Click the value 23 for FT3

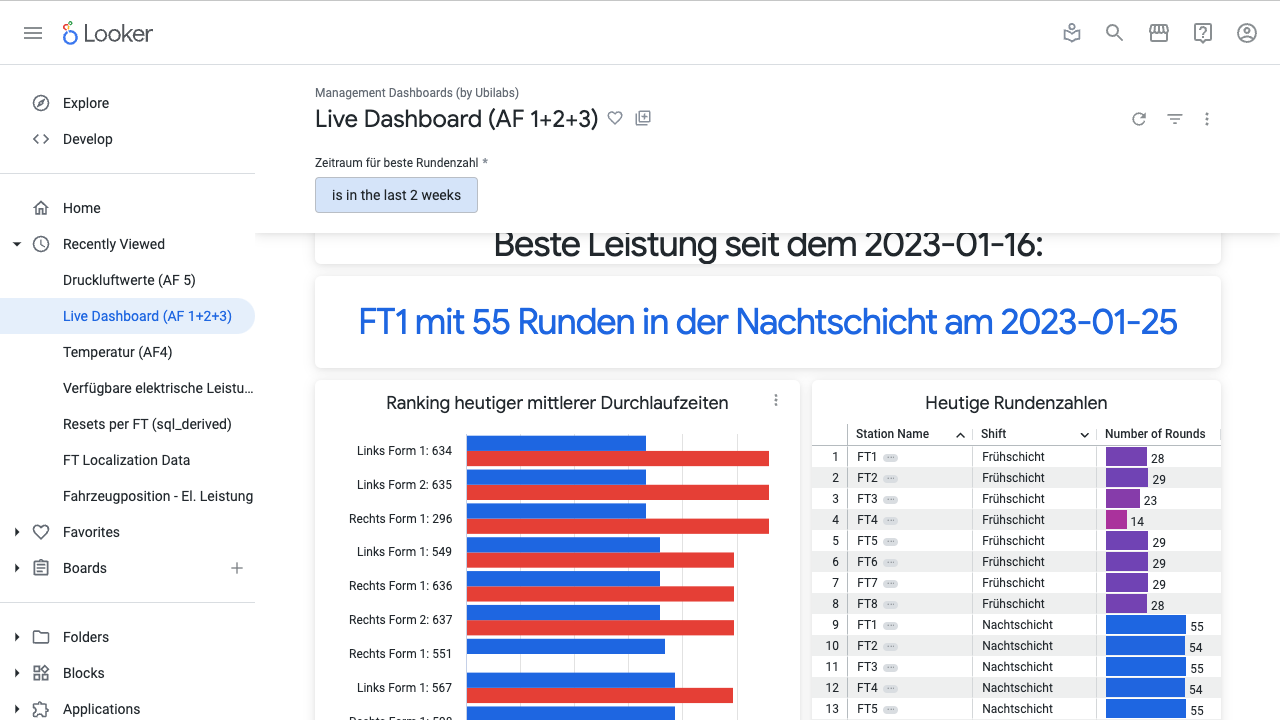(x=1150, y=500)
